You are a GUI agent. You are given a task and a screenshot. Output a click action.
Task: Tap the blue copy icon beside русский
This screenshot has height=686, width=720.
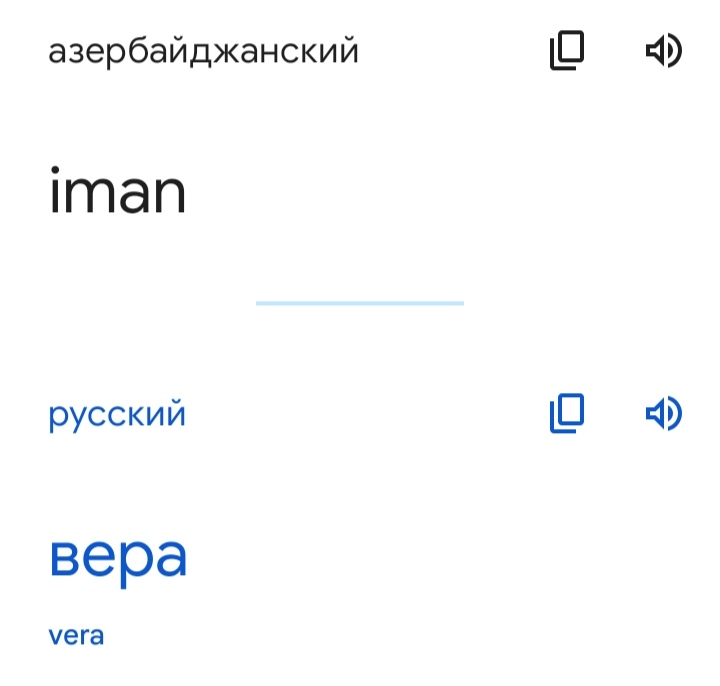click(x=567, y=413)
